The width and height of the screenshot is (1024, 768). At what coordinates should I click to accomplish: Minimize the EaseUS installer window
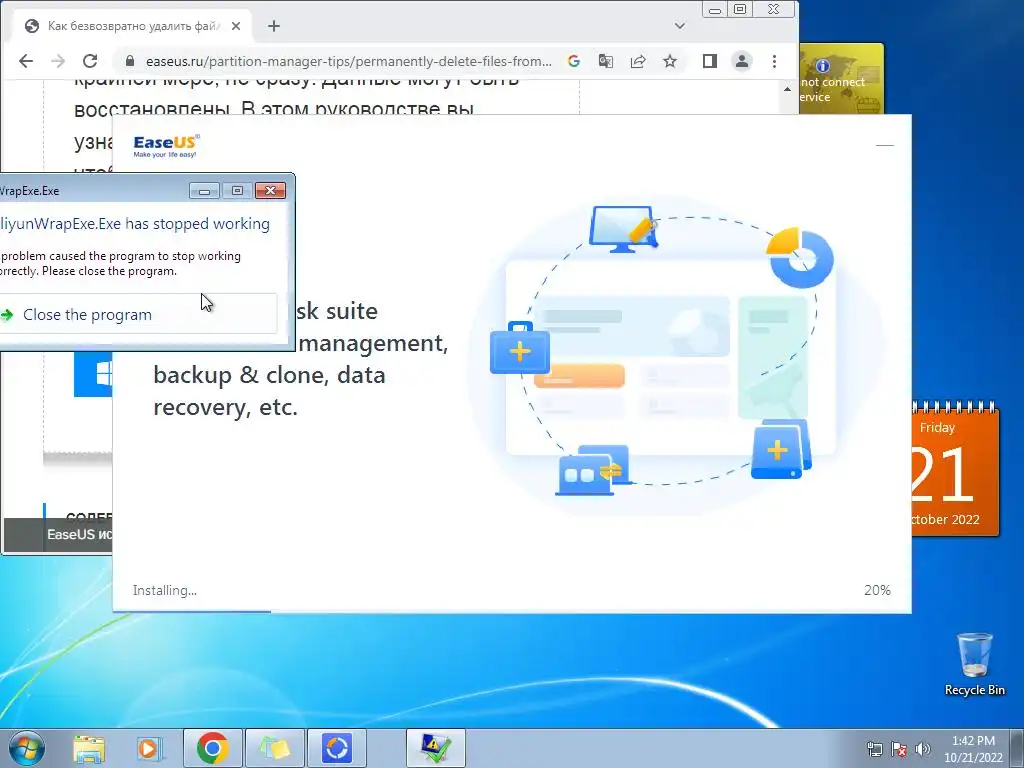click(x=884, y=145)
